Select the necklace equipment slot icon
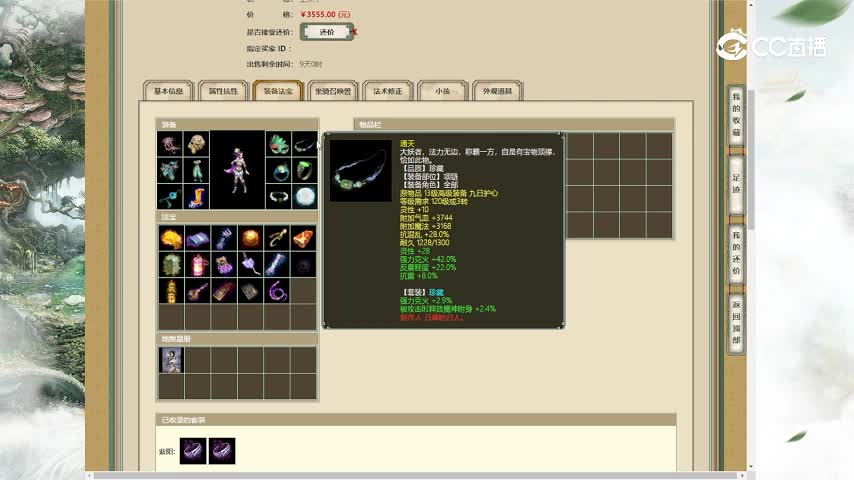 (304, 144)
